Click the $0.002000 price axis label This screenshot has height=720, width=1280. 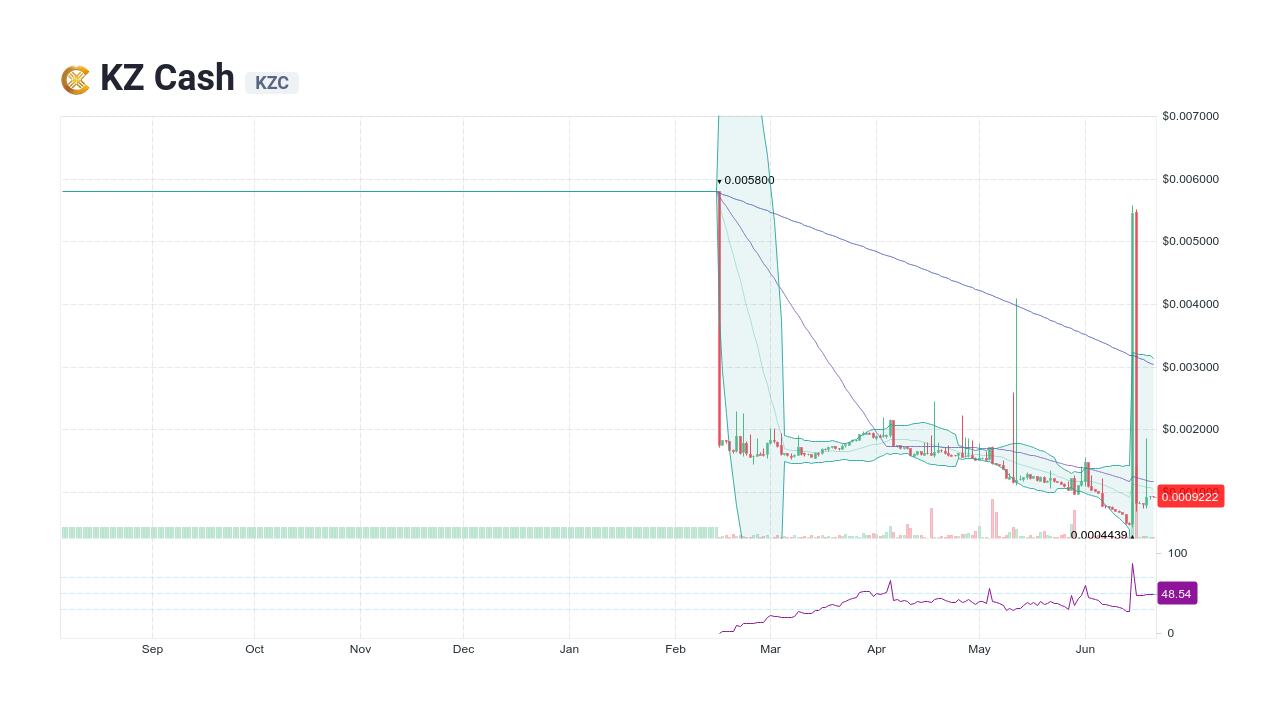point(1190,429)
